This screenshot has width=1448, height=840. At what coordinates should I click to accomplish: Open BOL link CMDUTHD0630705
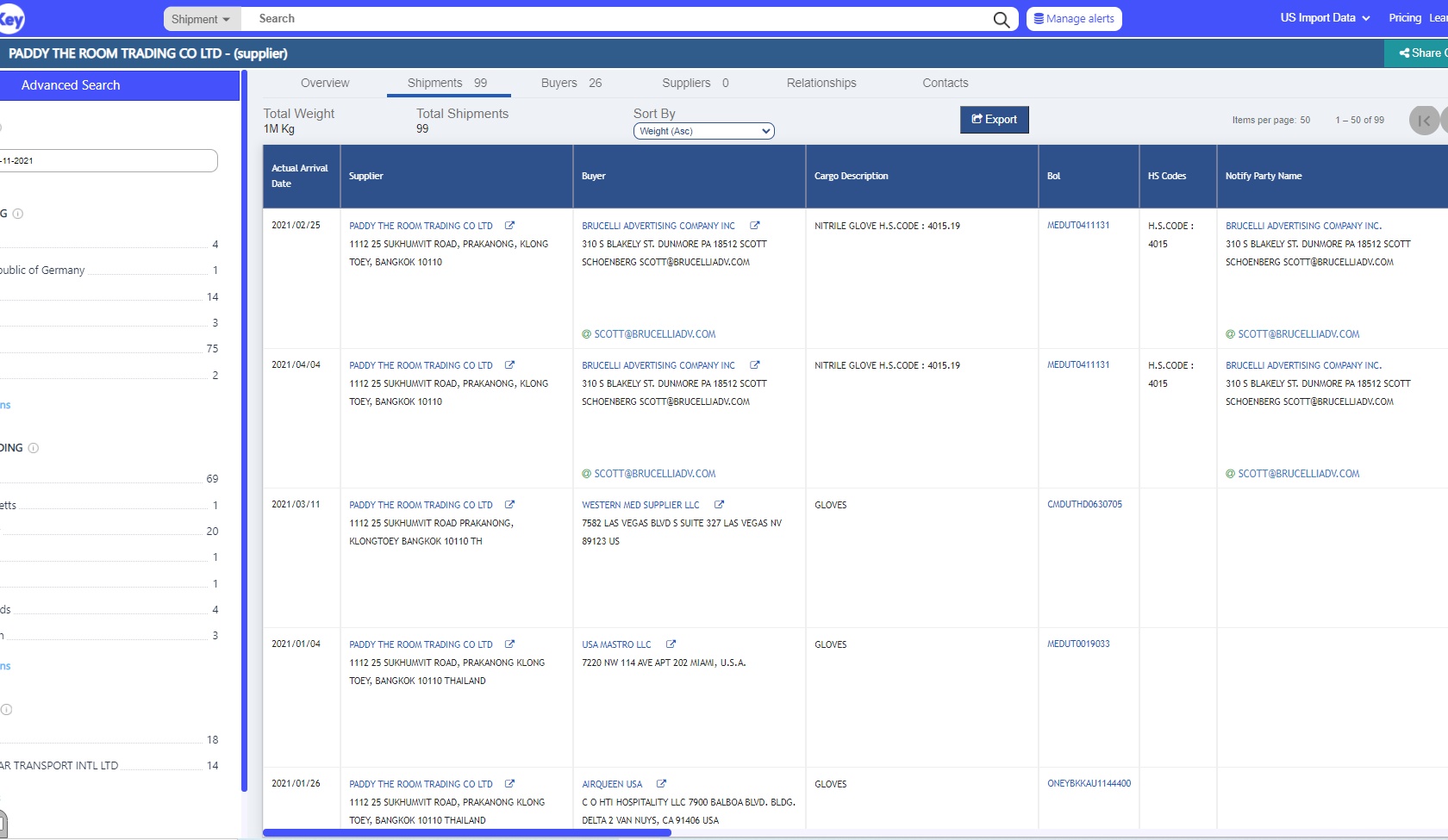(x=1084, y=505)
